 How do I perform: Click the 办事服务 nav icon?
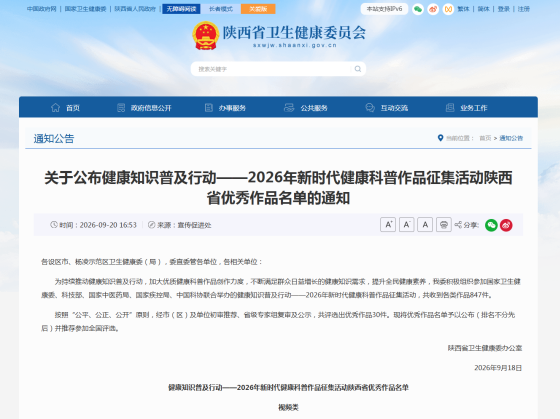[x=209, y=108]
